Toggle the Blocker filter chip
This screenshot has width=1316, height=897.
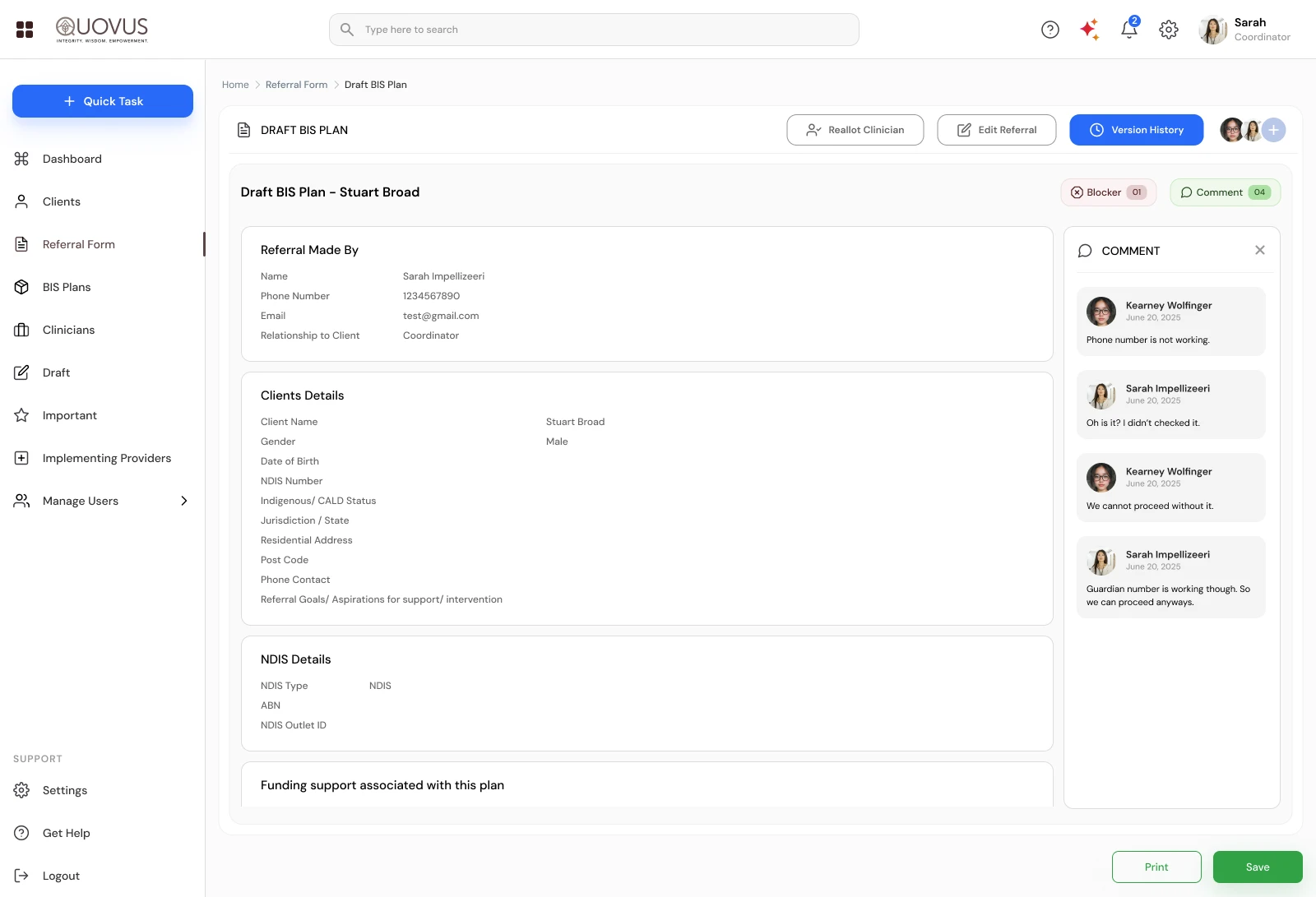point(1108,192)
